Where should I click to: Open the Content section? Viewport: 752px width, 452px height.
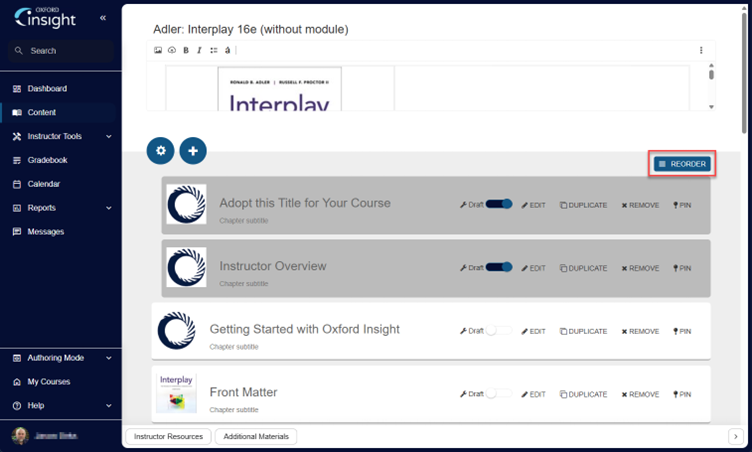pyautogui.click(x=41, y=112)
